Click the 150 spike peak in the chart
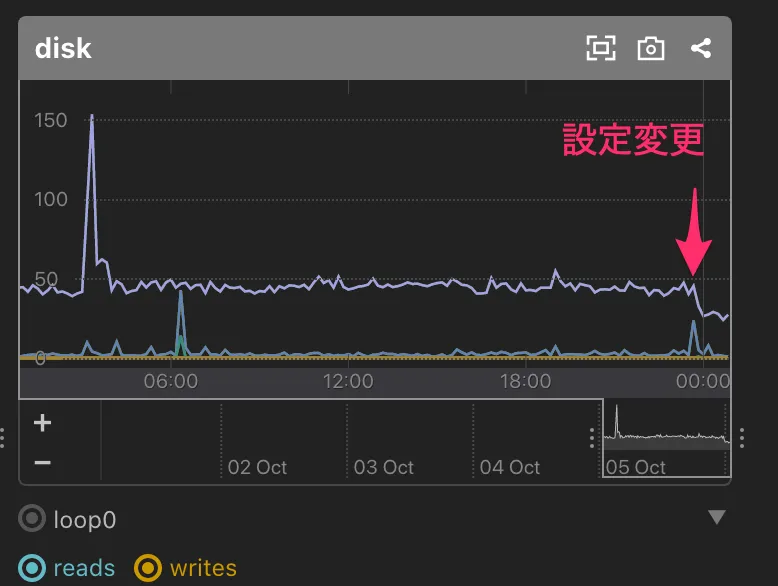 (x=92, y=116)
